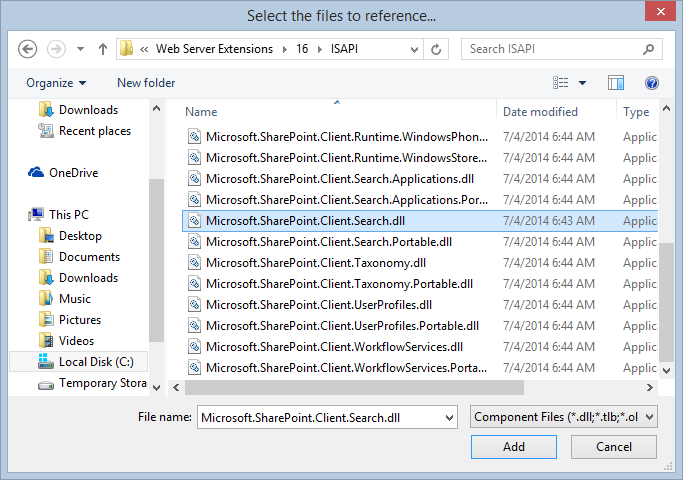The image size is (683, 480).
Task: Open the arrow after the 16 breadcrumb
Action: pyautogui.click(x=320, y=49)
